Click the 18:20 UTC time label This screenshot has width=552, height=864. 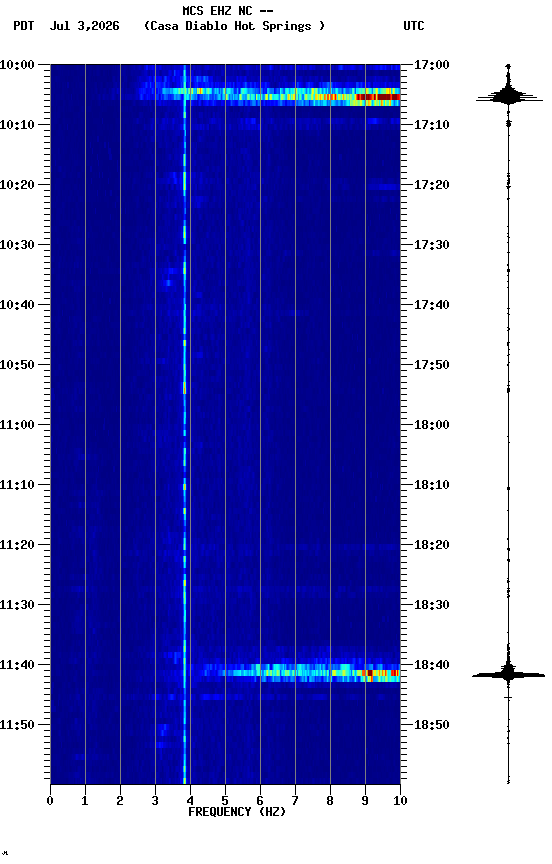pos(432,546)
